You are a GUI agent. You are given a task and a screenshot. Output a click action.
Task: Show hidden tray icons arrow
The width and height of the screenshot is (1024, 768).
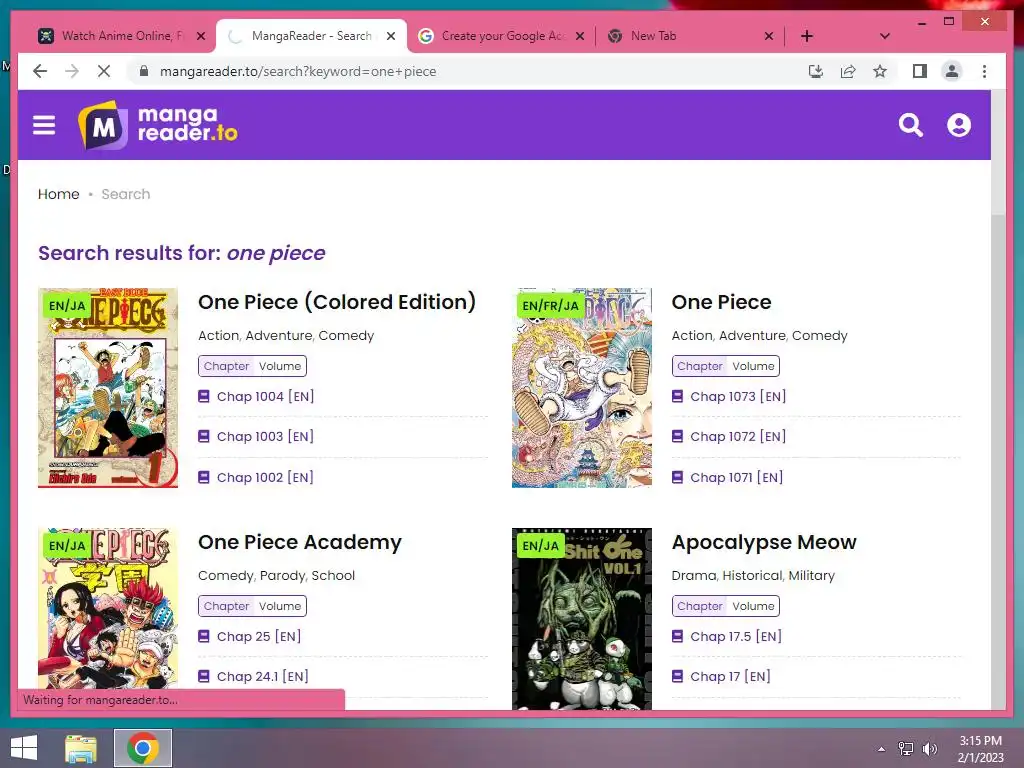(881, 749)
